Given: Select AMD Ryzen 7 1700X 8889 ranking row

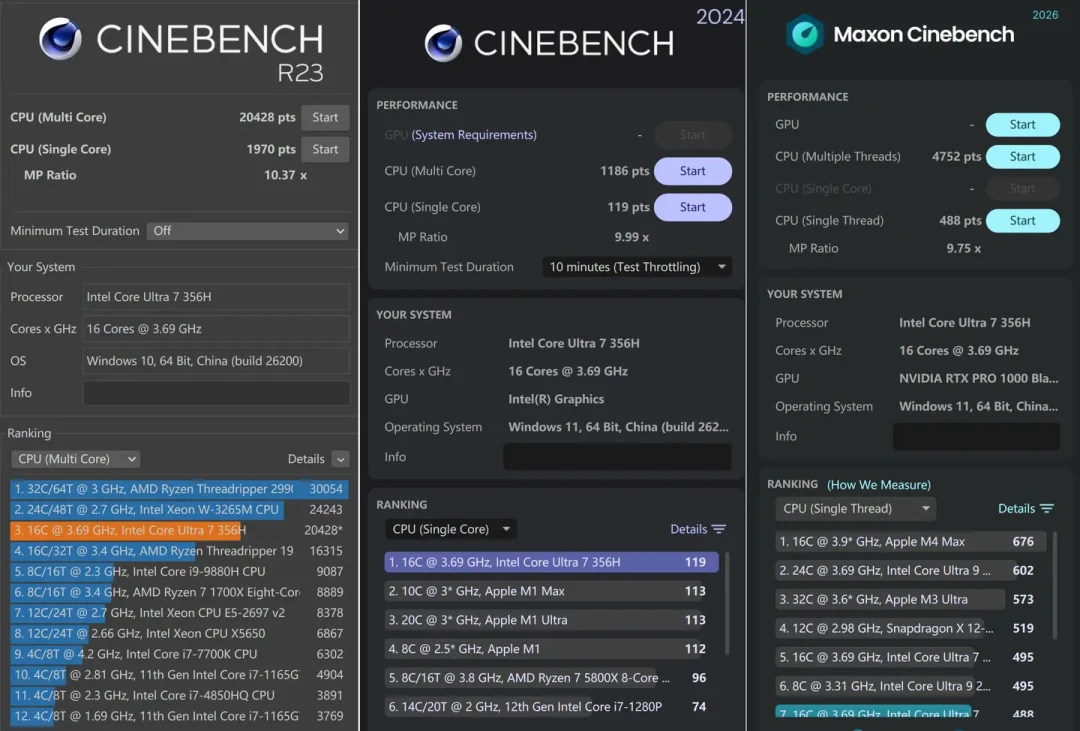Looking at the screenshot, I should [x=179, y=592].
